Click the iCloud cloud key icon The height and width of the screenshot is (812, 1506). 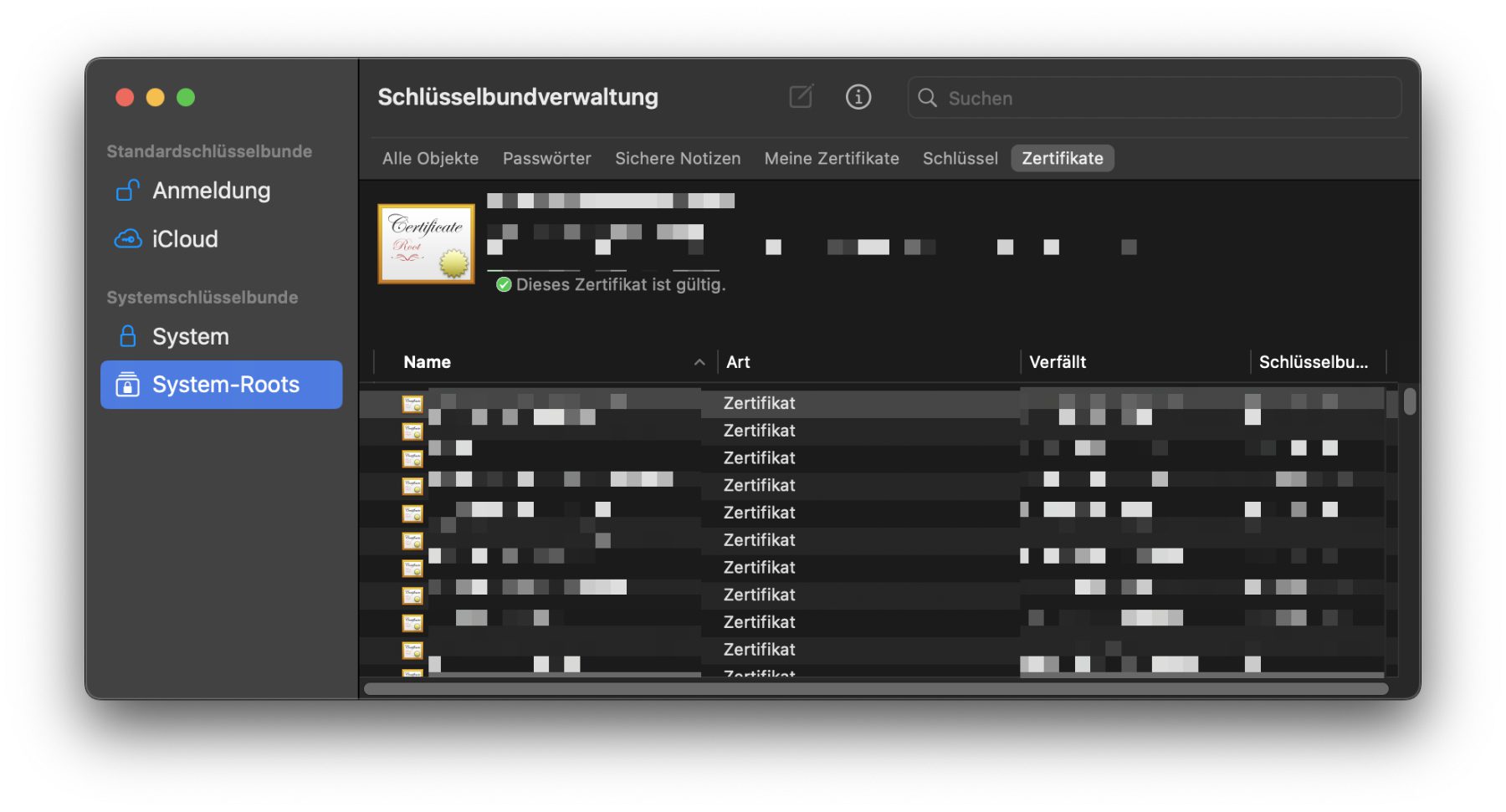pyautogui.click(x=127, y=239)
